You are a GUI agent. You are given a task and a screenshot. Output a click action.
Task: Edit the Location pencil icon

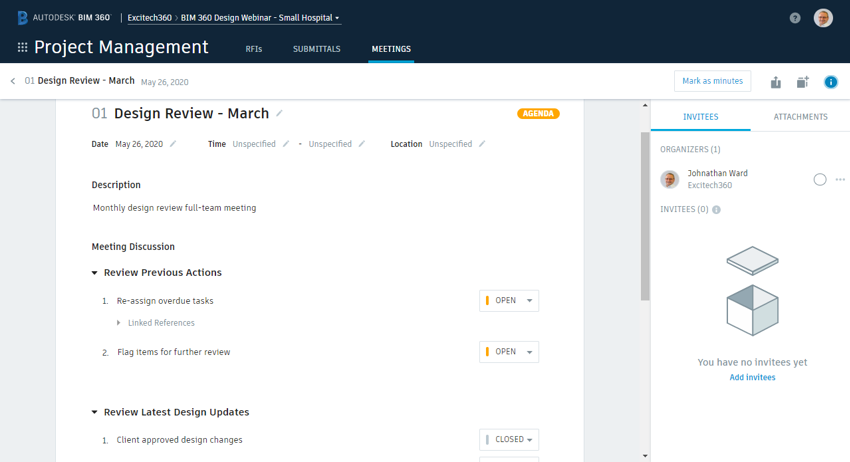pos(482,144)
